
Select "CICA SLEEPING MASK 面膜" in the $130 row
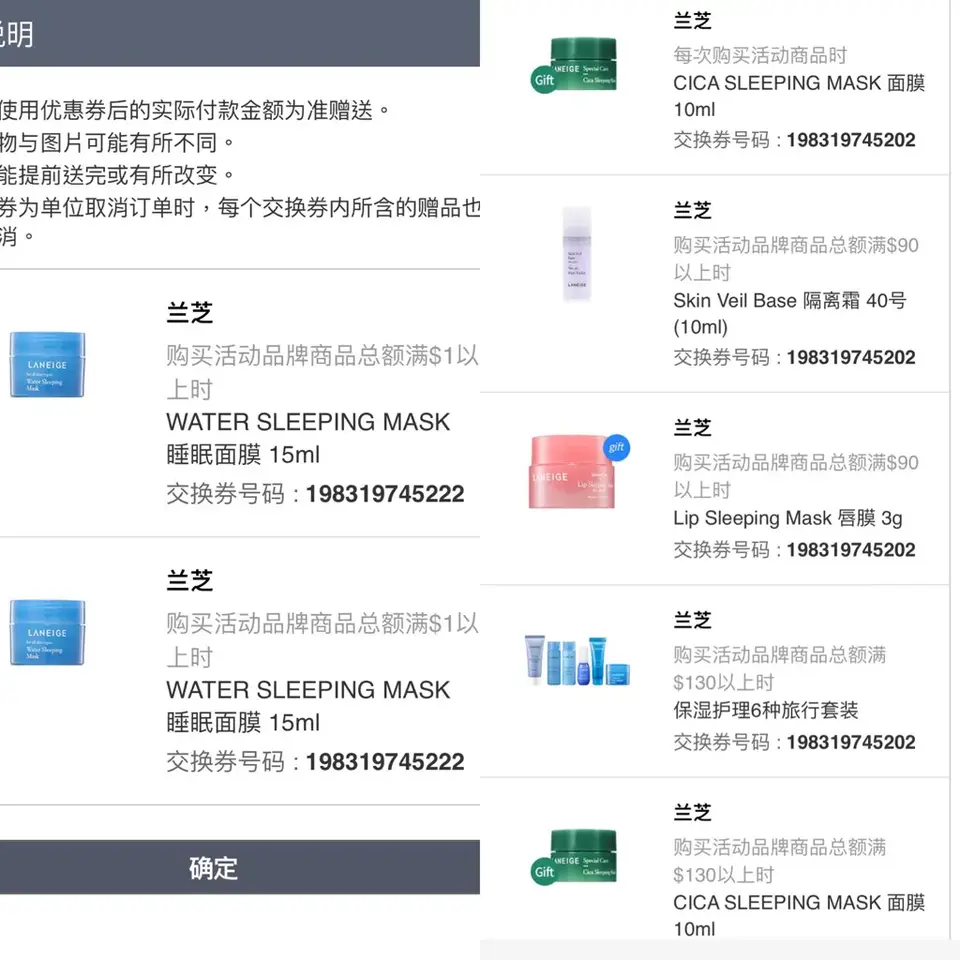(x=799, y=902)
